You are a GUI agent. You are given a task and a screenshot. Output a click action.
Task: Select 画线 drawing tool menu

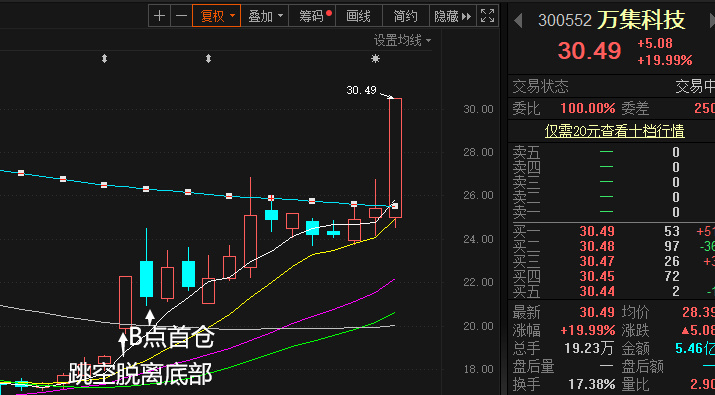pos(358,16)
